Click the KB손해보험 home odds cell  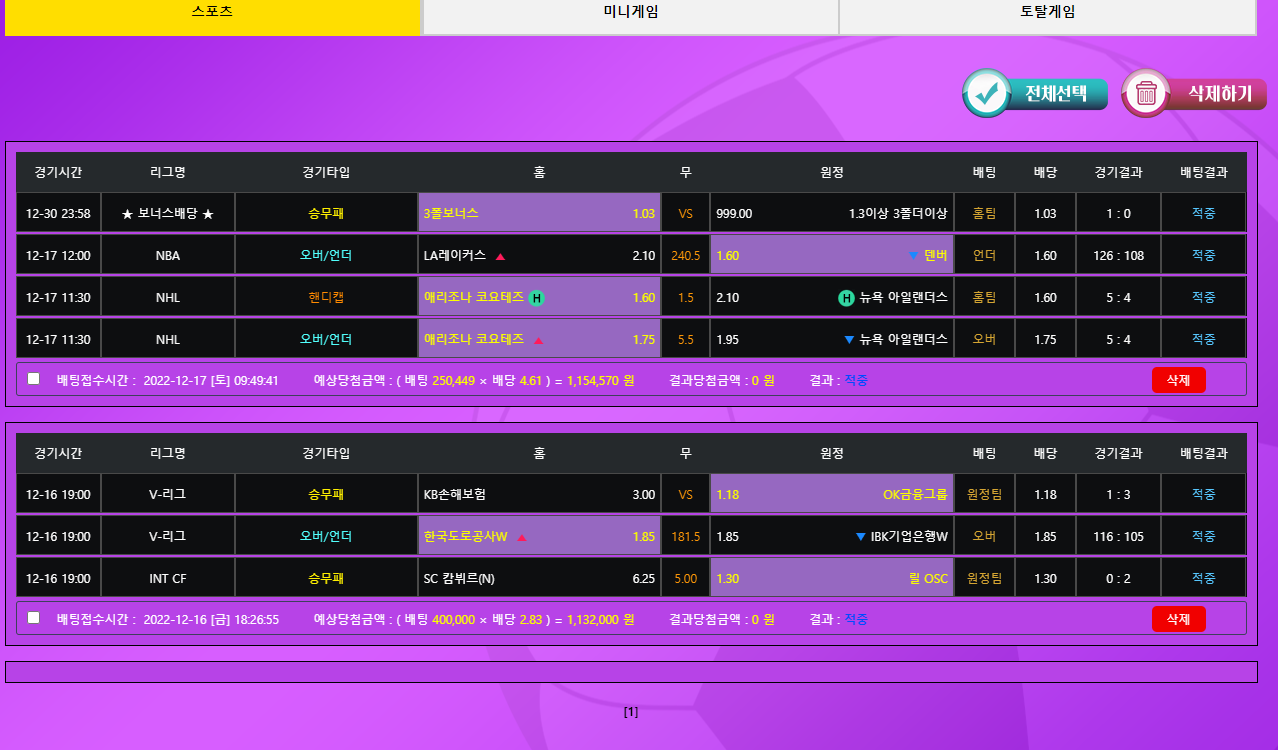tap(539, 494)
